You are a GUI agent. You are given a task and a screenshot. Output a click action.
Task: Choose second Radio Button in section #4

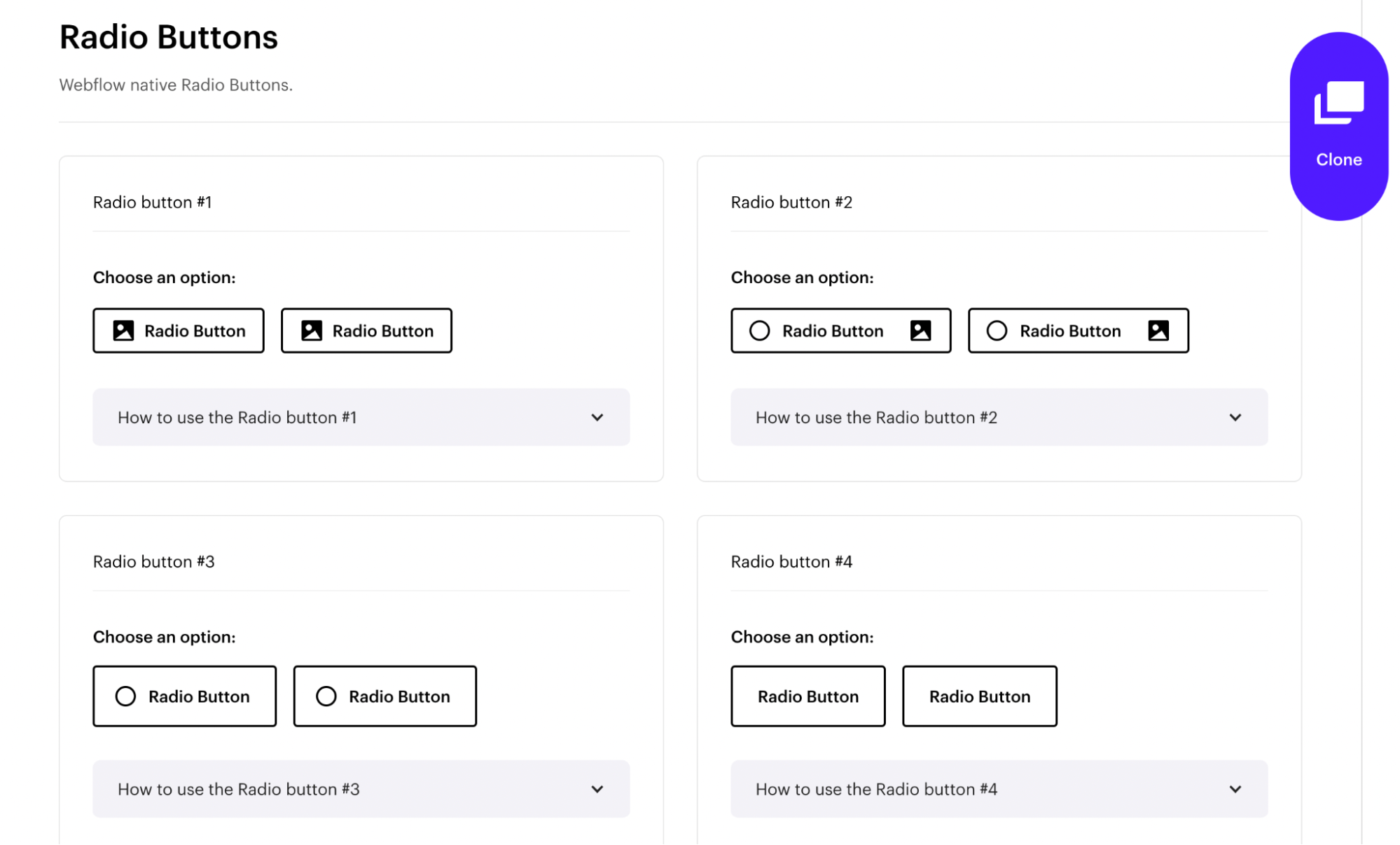[979, 696]
